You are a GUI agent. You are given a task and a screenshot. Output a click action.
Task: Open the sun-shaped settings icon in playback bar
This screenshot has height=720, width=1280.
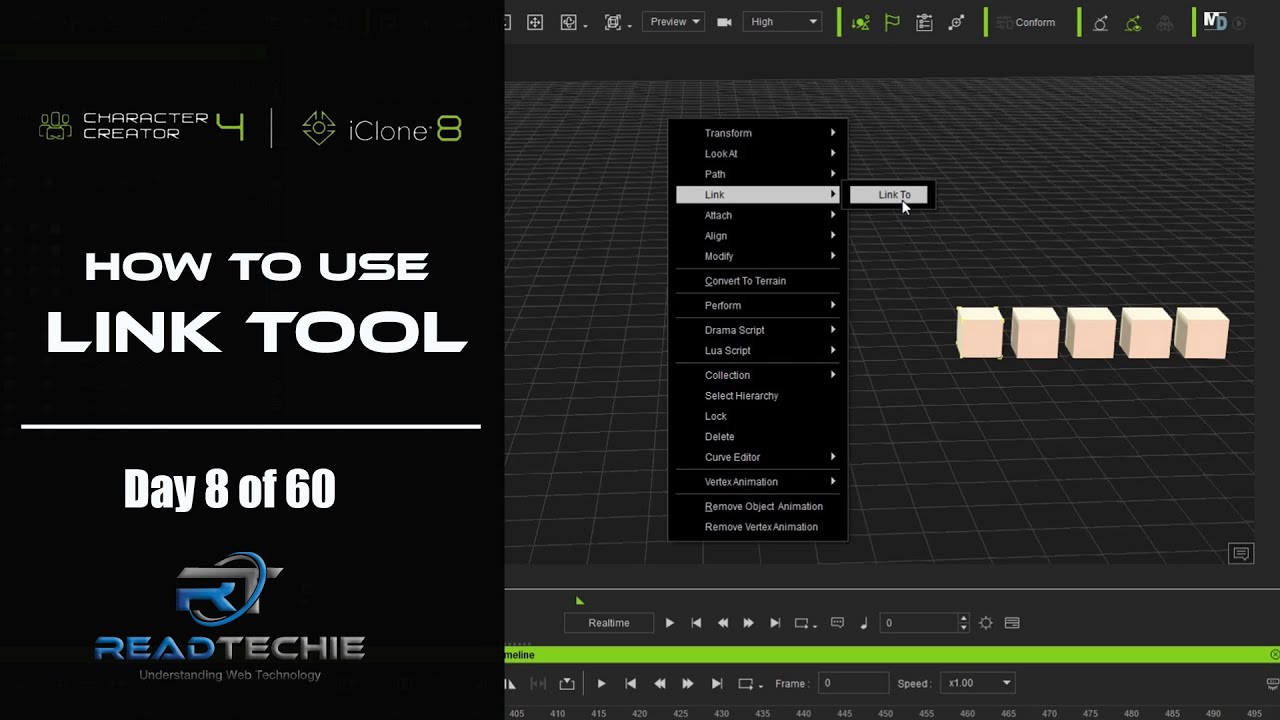point(986,623)
